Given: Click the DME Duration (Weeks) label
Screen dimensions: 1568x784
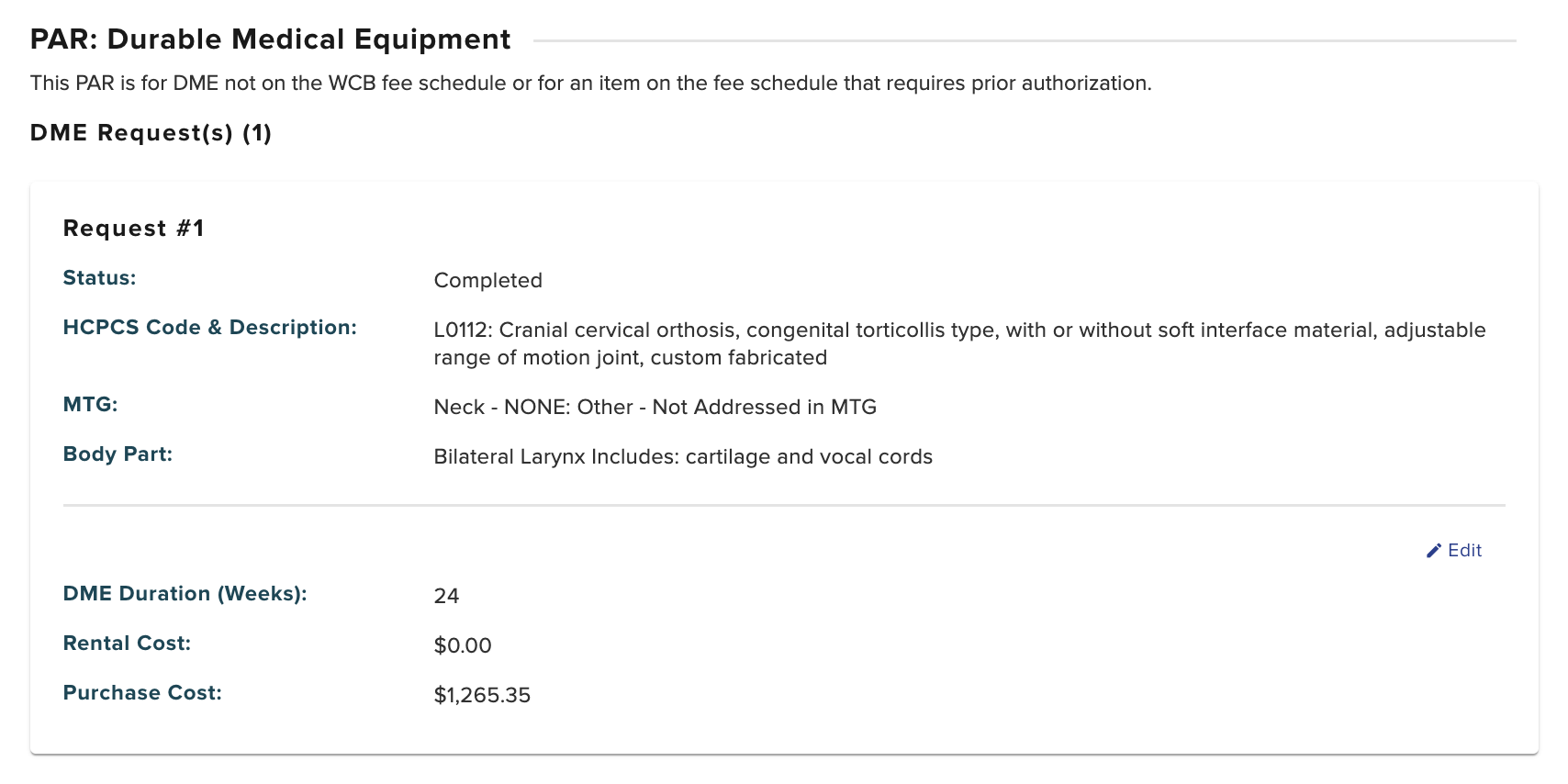Looking at the screenshot, I should [x=185, y=594].
